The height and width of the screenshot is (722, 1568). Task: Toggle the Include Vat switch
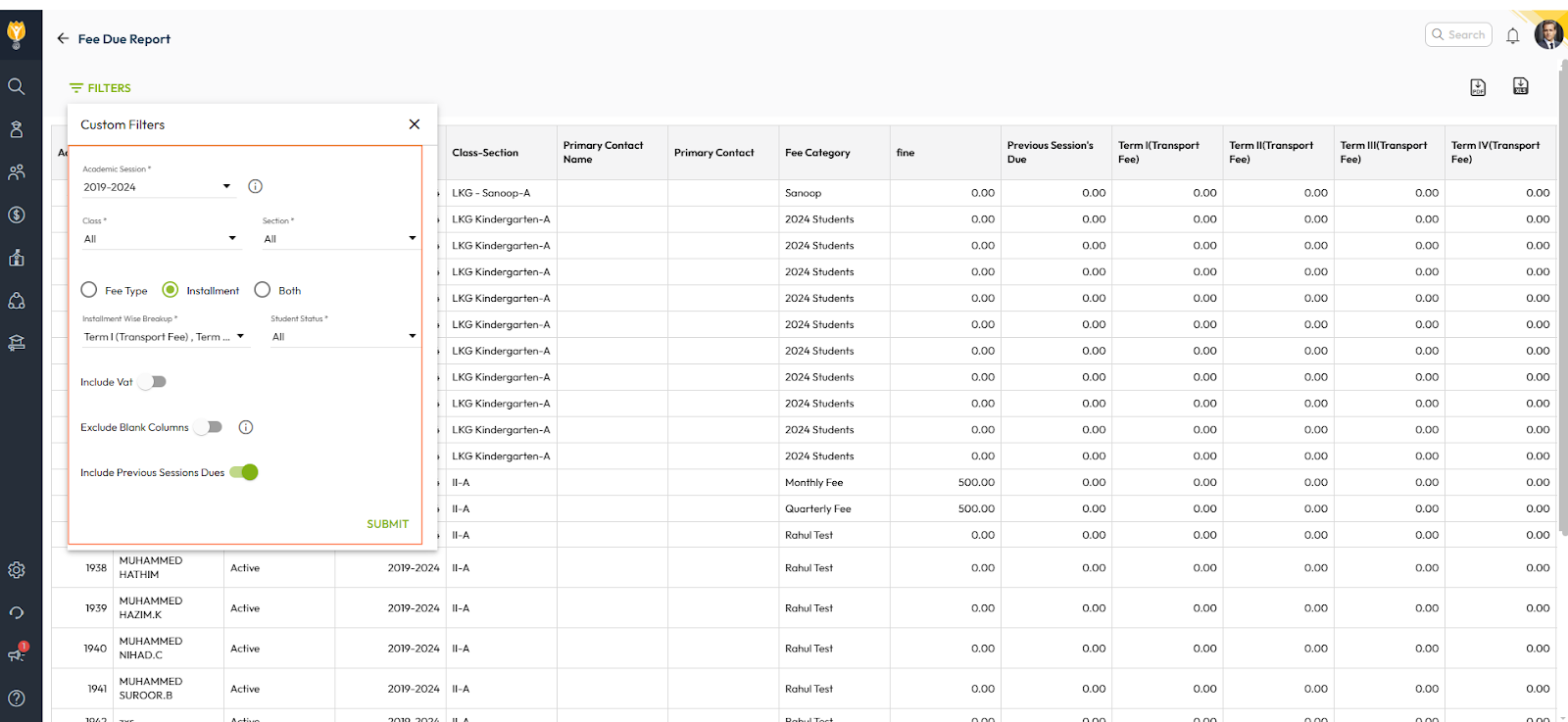pos(153,382)
